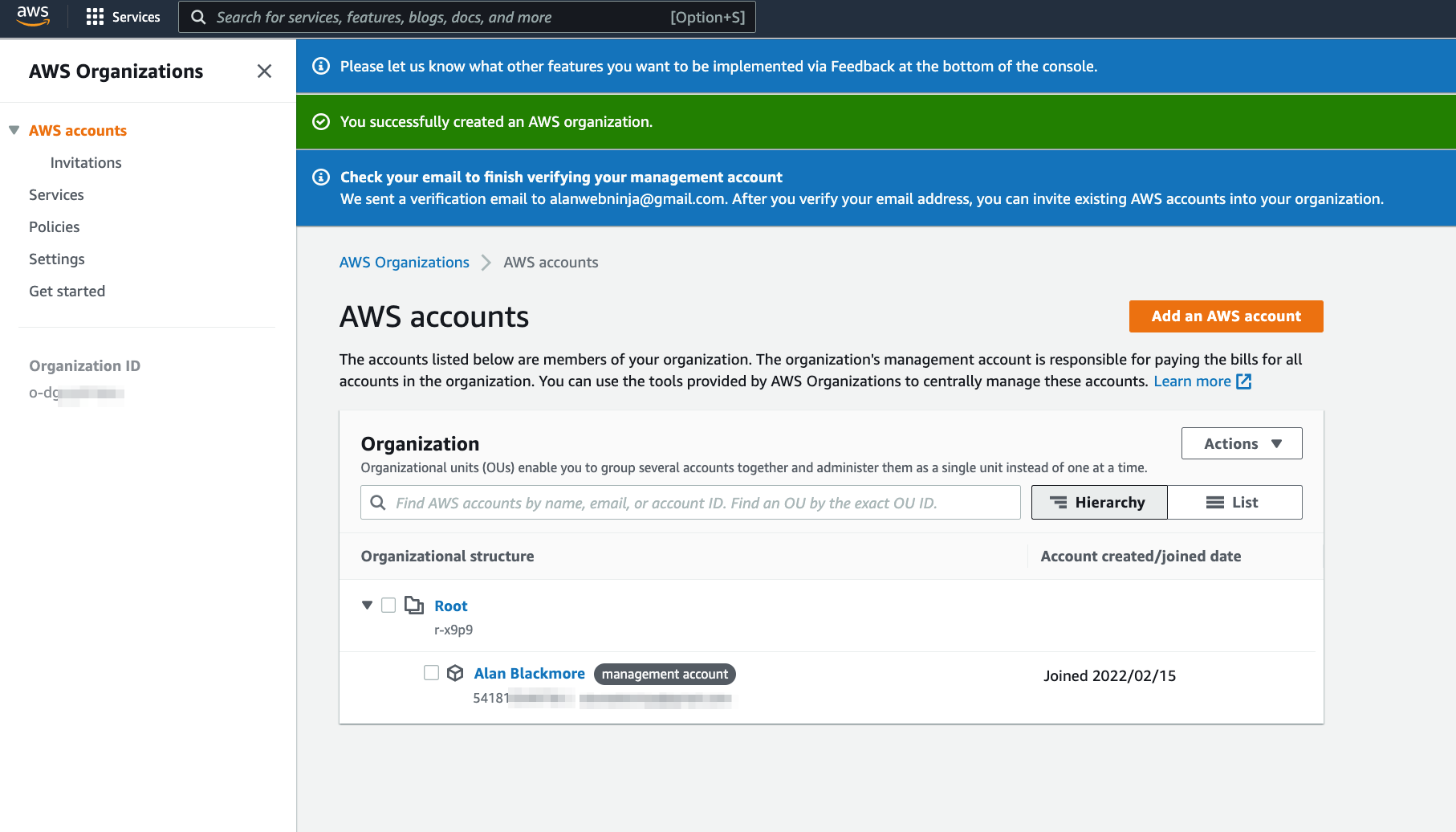Switch to List view
1456x832 pixels.
pyautogui.click(x=1234, y=503)
